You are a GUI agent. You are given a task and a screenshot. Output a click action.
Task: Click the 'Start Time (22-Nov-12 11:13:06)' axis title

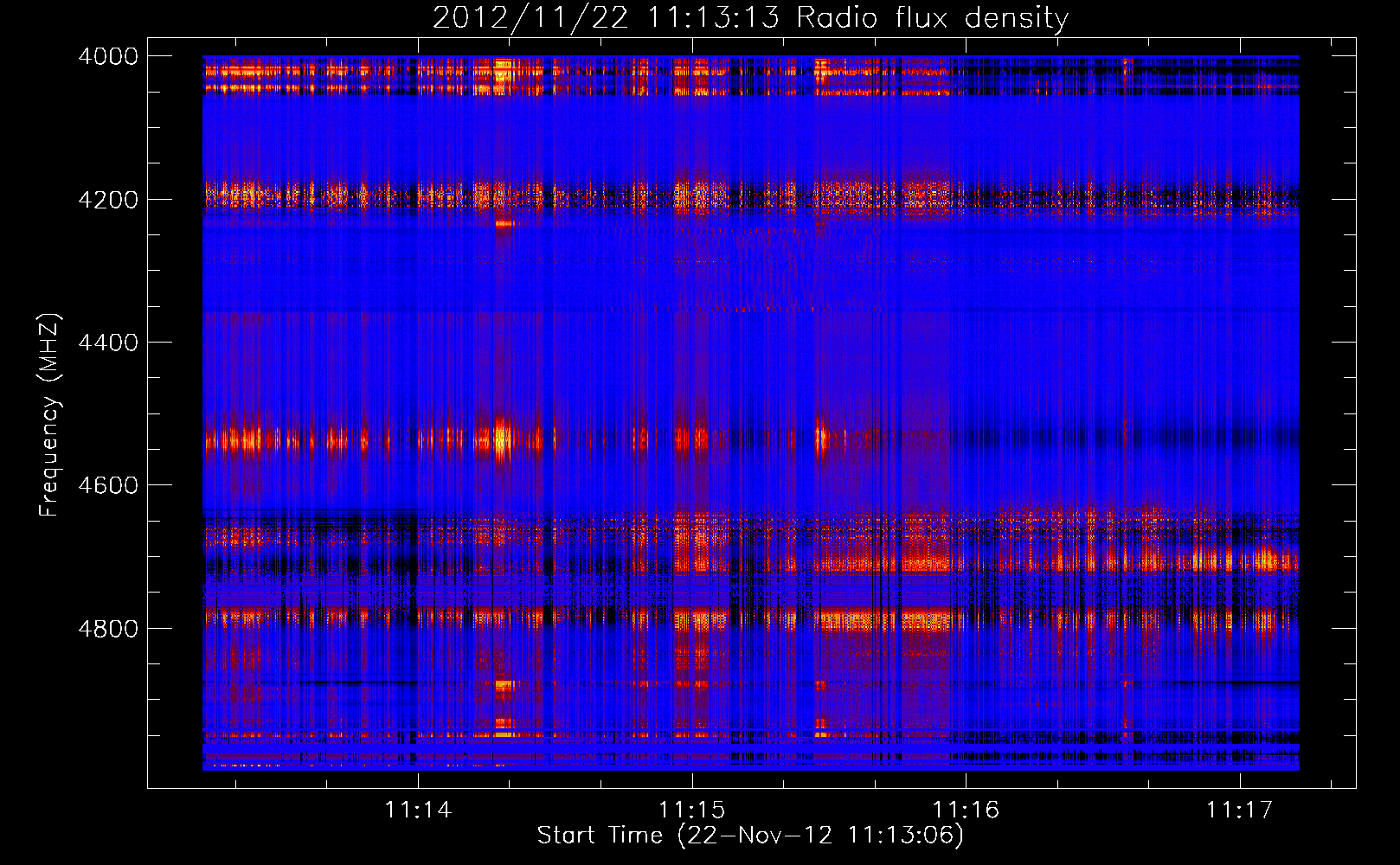click(750, 836)
